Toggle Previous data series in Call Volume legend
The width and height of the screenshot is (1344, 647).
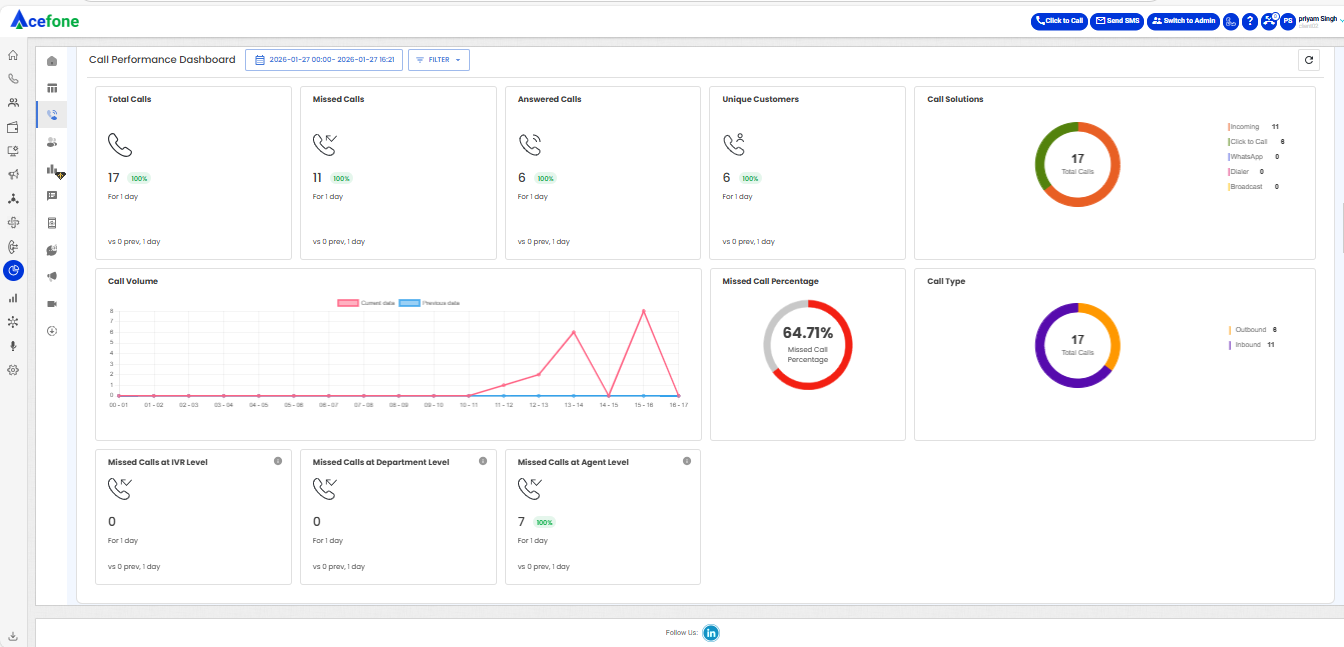coord(429,302)
